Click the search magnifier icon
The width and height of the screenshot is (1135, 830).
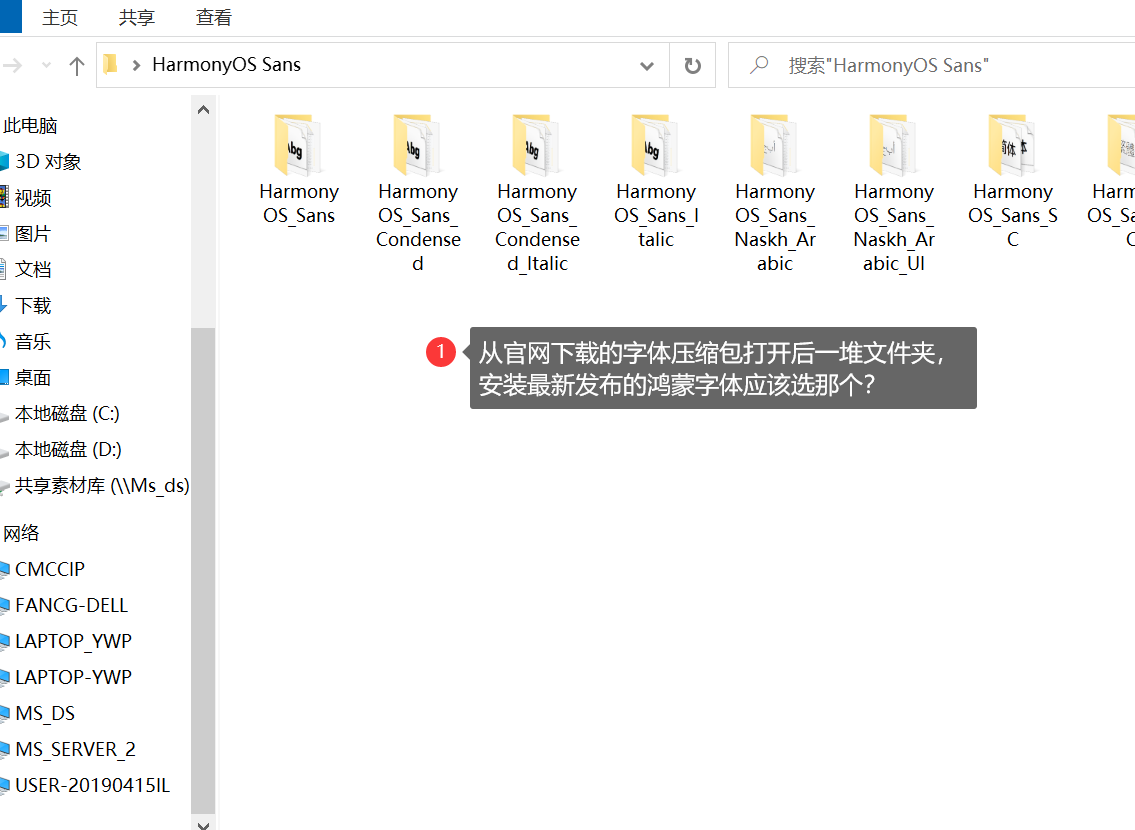click(759, 65)
